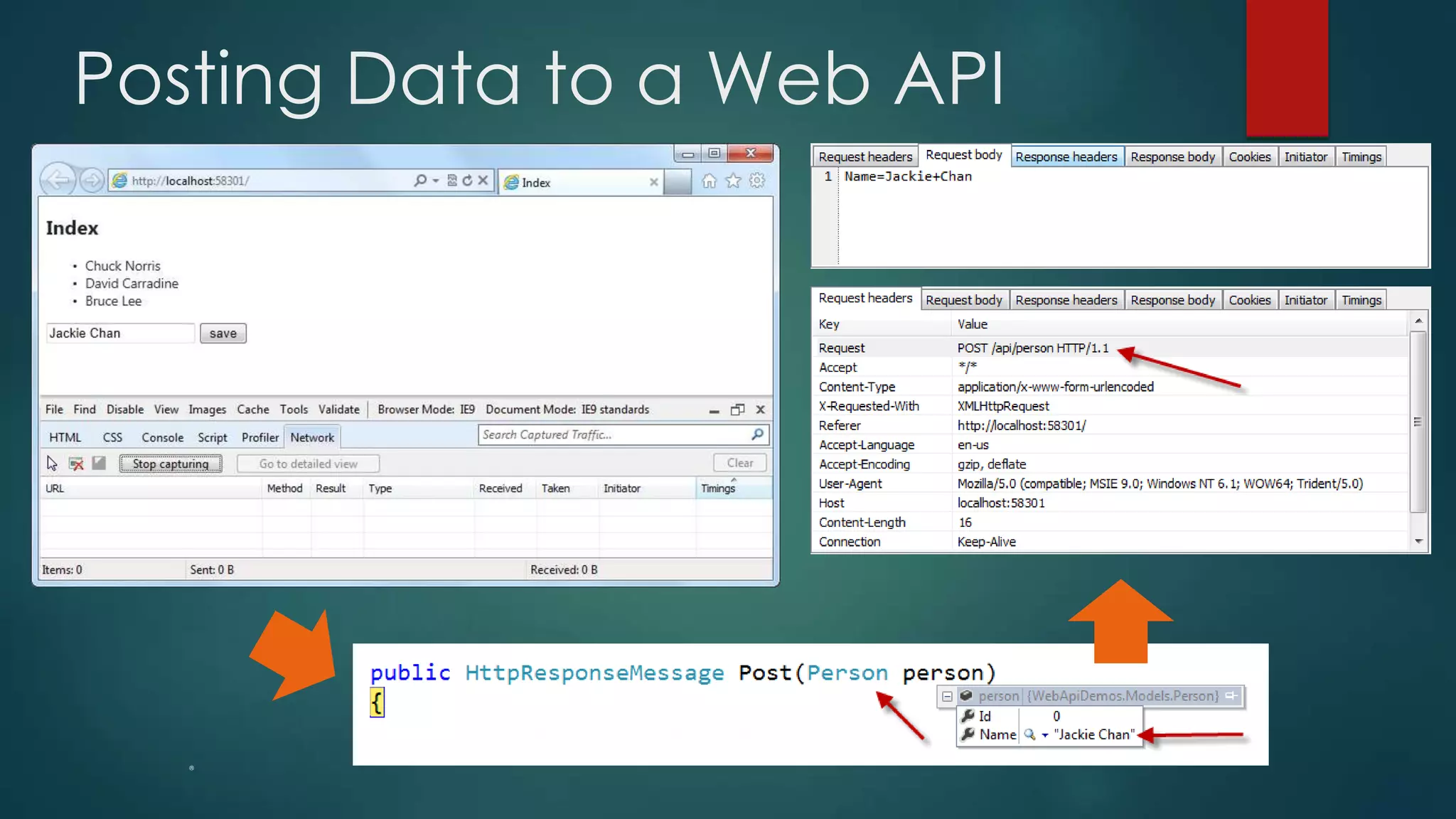Image resolution: width=1456 pixels, height=819 pixels.
Task: Click the search magnifier in address bar
Action: click(421, 181)
